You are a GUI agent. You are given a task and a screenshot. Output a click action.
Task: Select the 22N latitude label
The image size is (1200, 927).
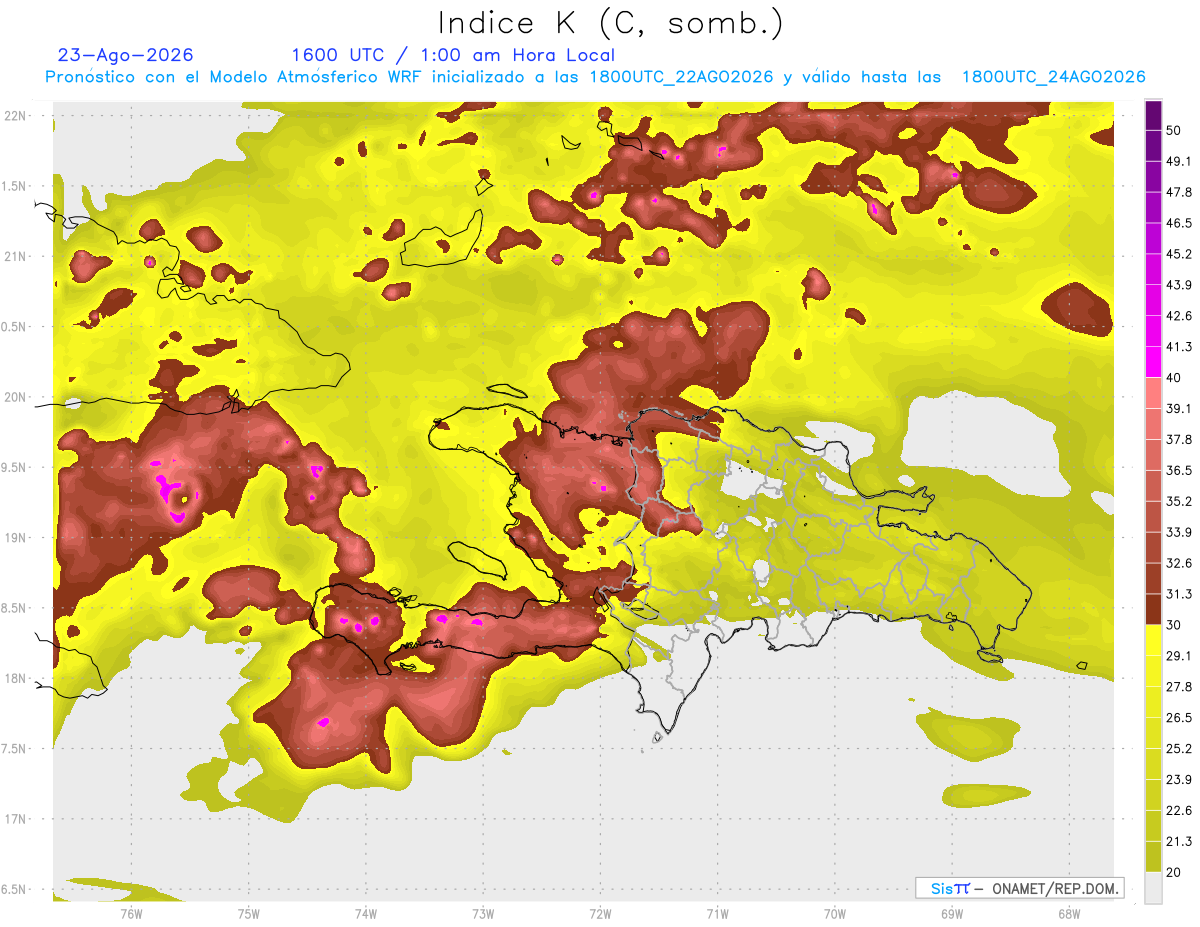[x=15, y=115]
